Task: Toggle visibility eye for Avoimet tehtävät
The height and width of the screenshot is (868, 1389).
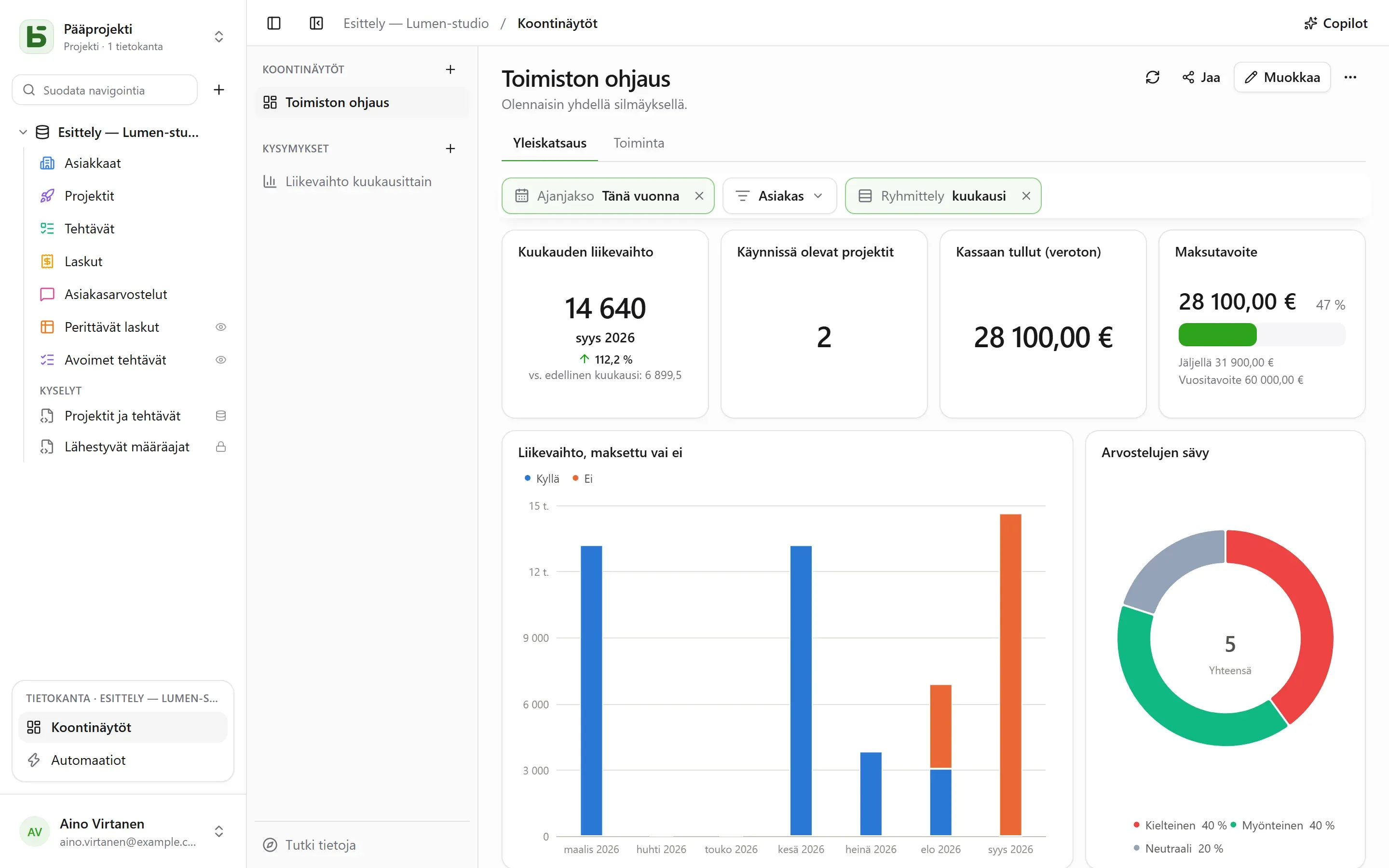Action: click(x=220, y=360)
